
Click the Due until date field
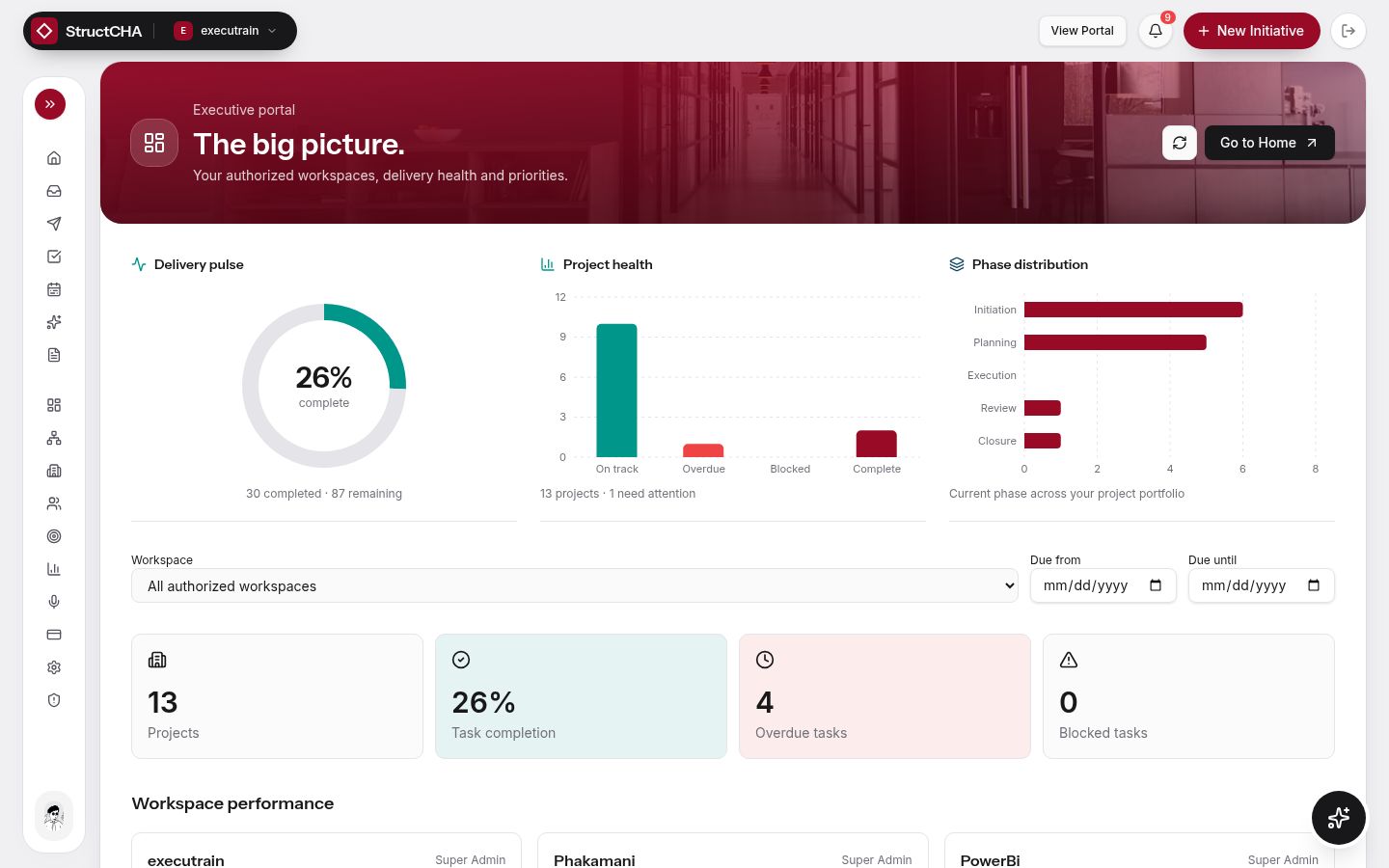(1262, 585)
